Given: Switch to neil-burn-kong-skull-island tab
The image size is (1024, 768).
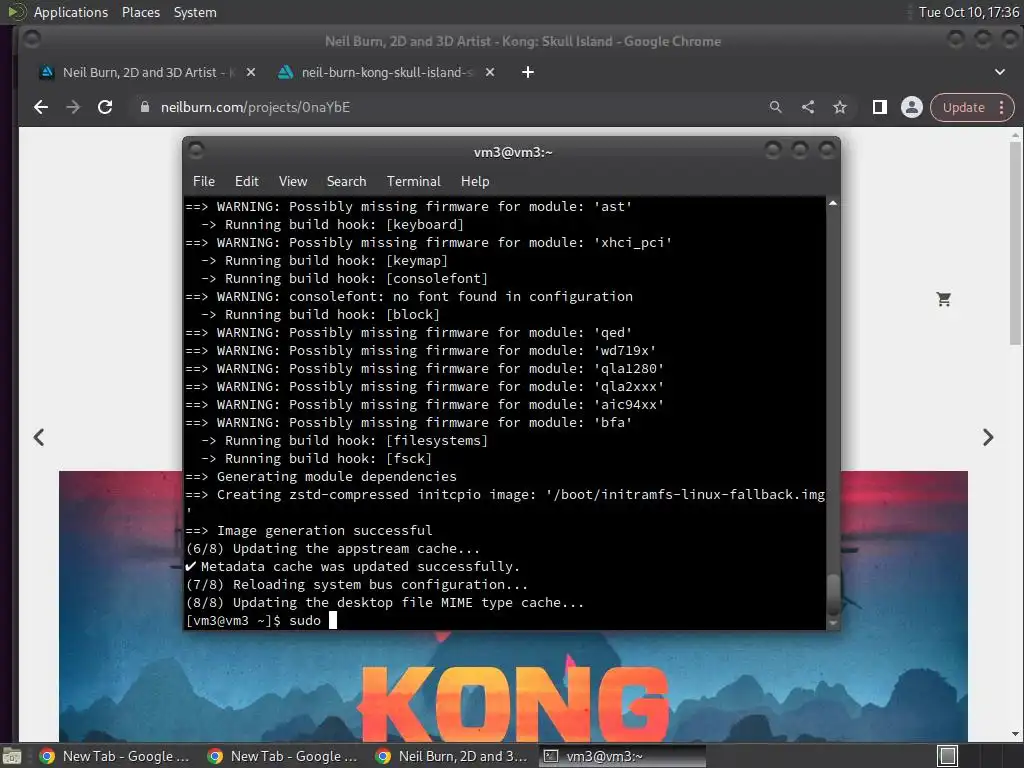Looking at the screenshot, I should tap(385, 72).
